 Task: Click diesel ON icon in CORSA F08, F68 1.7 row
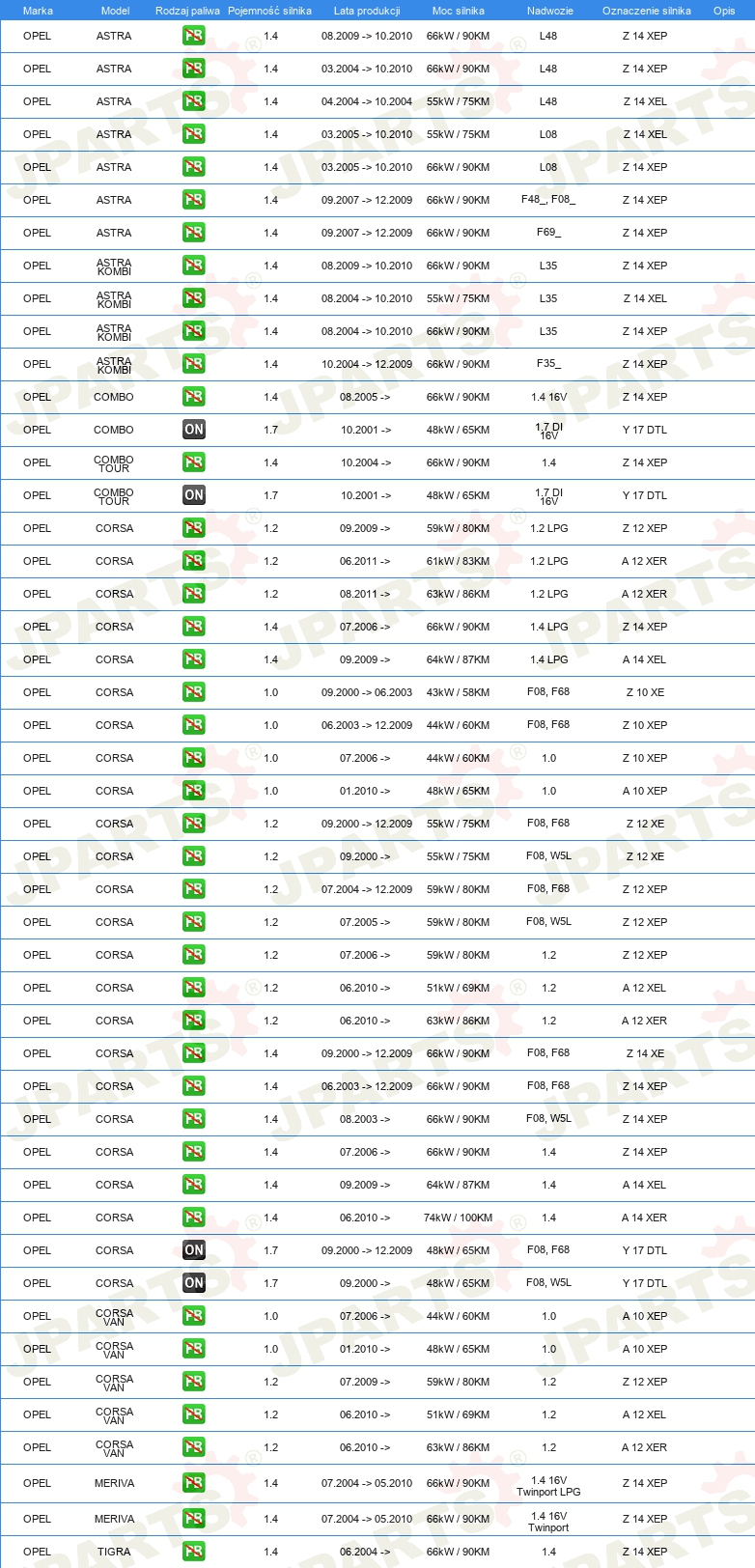tap(194, 1250)
